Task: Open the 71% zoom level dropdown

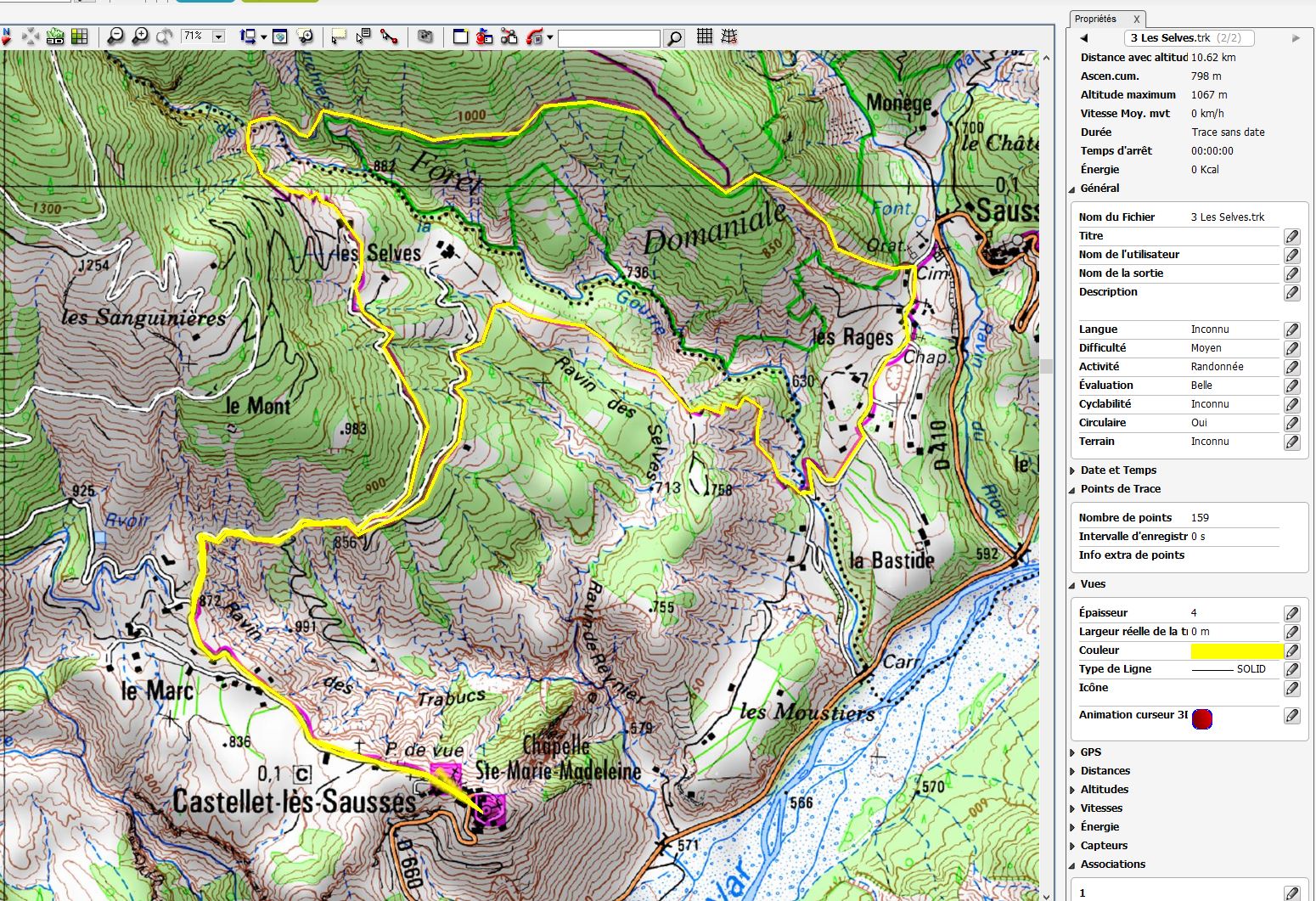Action: (x=218, y=37)
